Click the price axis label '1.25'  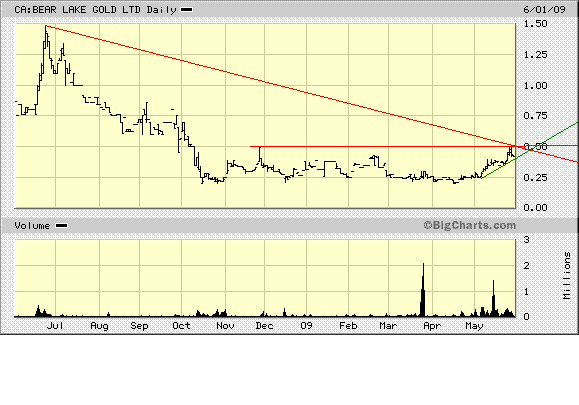point(535,55)
